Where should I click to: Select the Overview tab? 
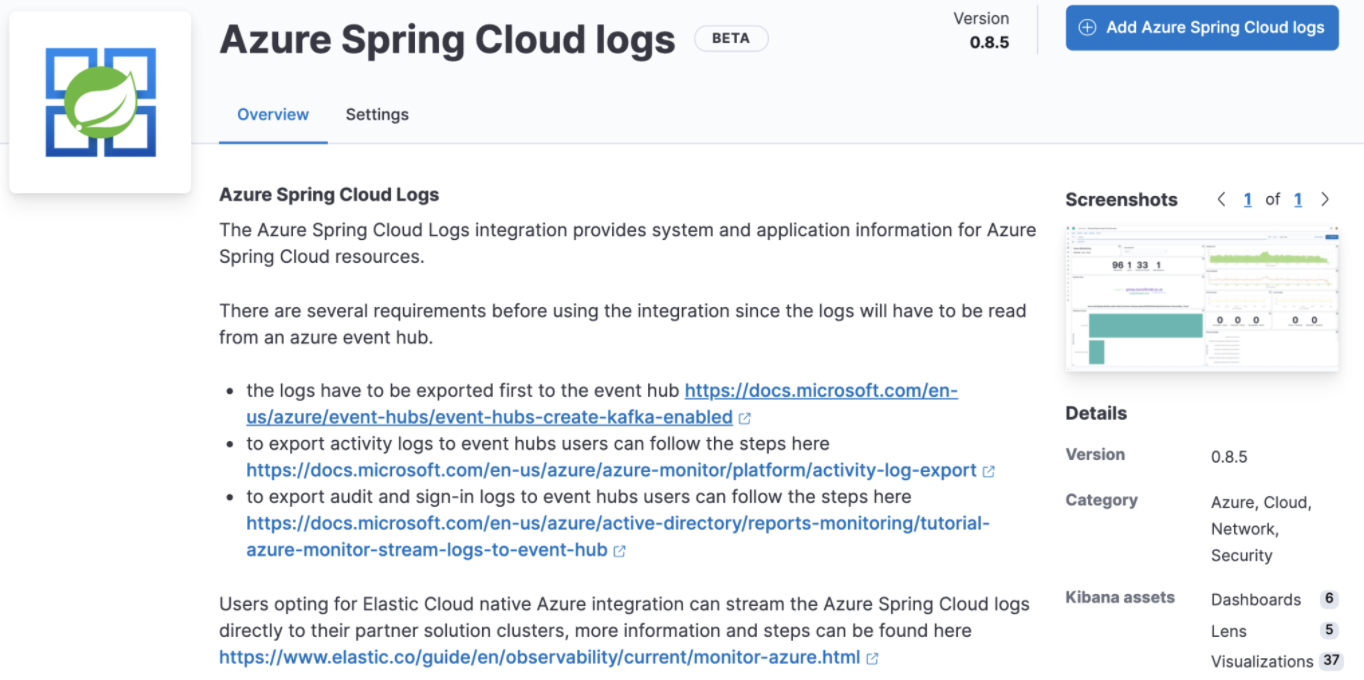click(x=272, y=114)
